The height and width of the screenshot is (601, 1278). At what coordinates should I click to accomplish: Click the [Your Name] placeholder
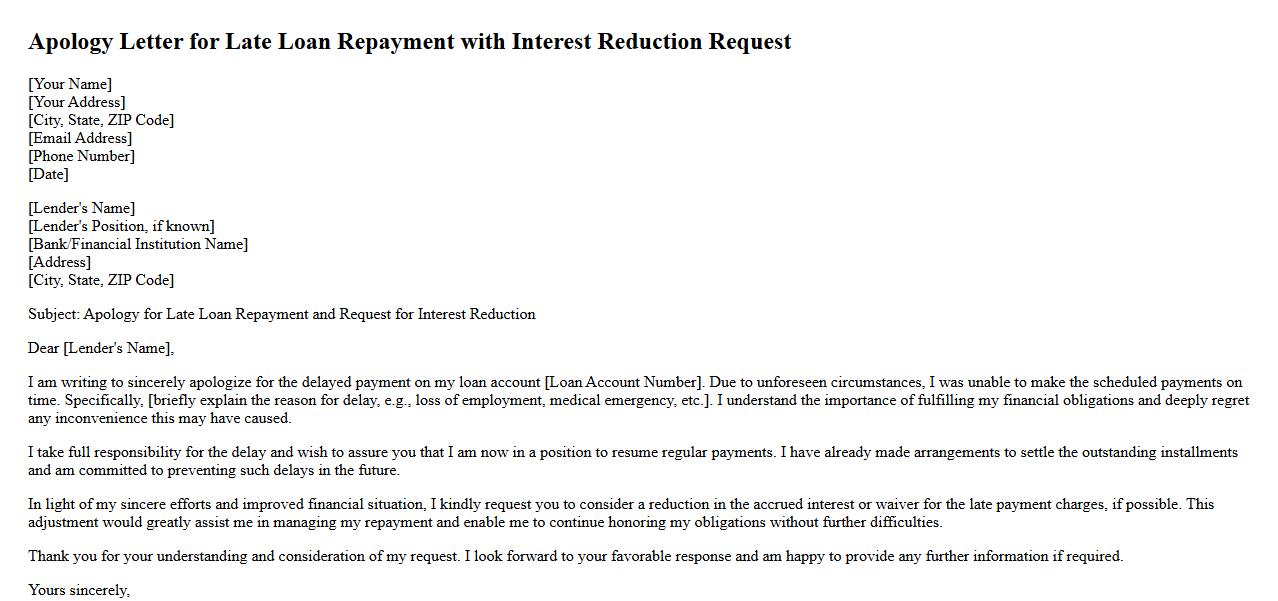70,84
